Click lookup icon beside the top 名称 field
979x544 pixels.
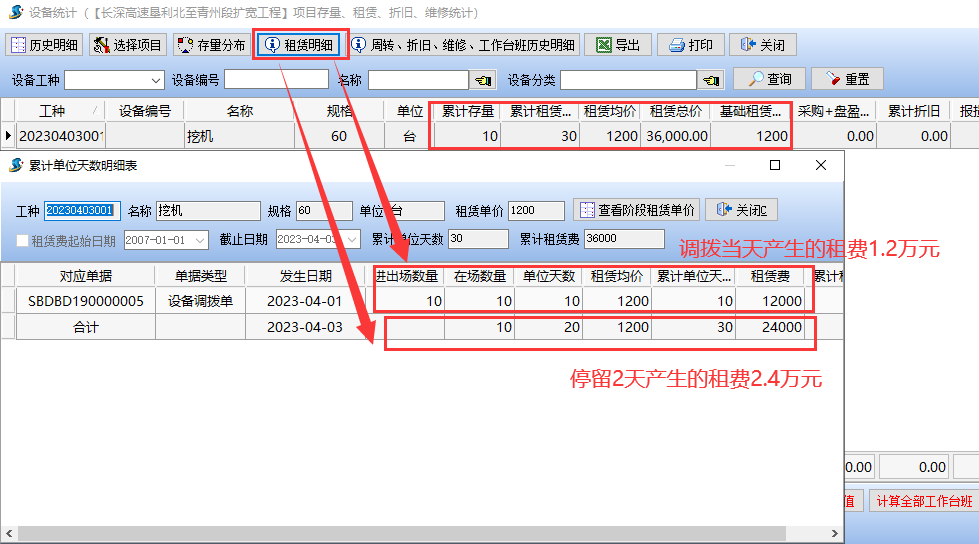click(x=484, y=80)
